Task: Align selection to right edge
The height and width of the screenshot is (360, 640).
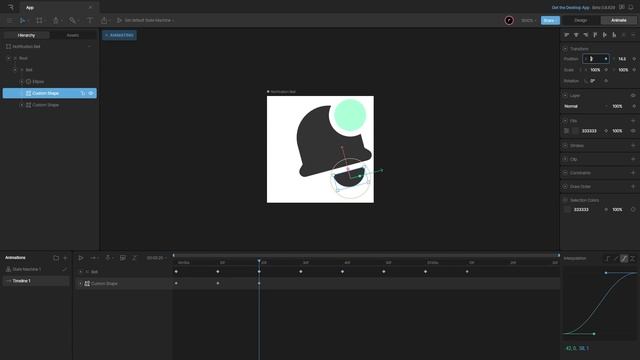Action: click(x=586, y=35)
